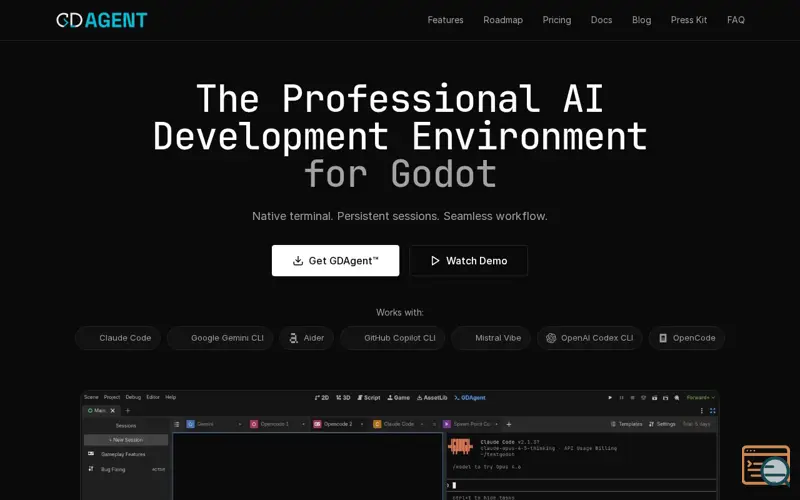This screenshot has width=800, height=500.
Task: Switch to the Opencode 2 terminal tab
Action: click(x=337, y=424)
